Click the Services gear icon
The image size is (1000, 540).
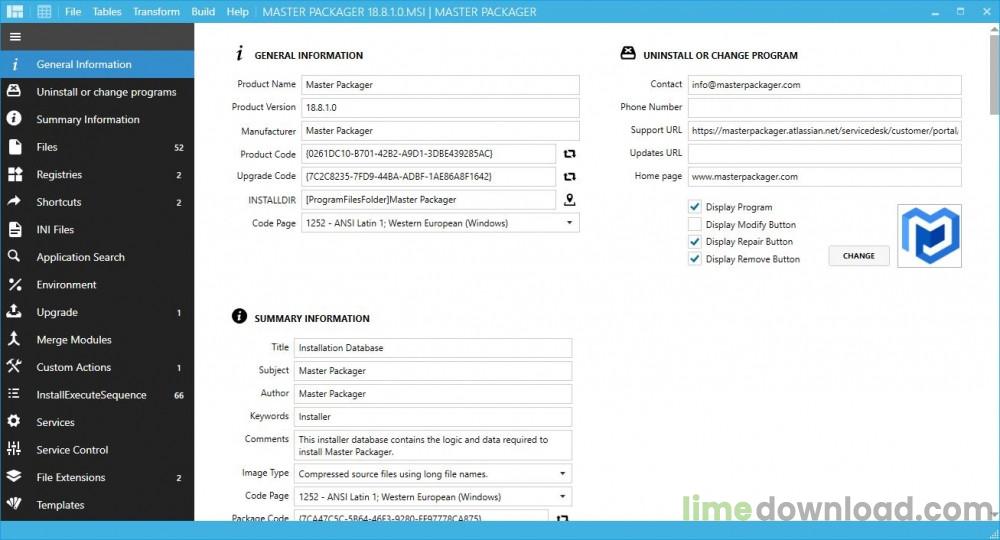coord(14,421)
